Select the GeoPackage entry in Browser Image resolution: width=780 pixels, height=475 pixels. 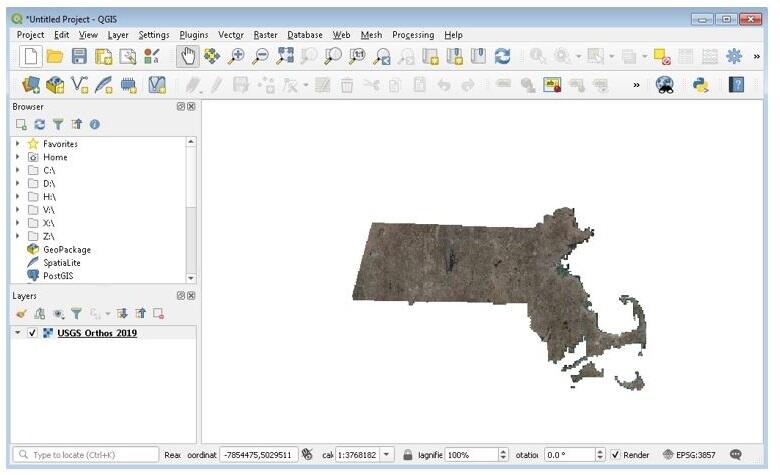[65, 249]
